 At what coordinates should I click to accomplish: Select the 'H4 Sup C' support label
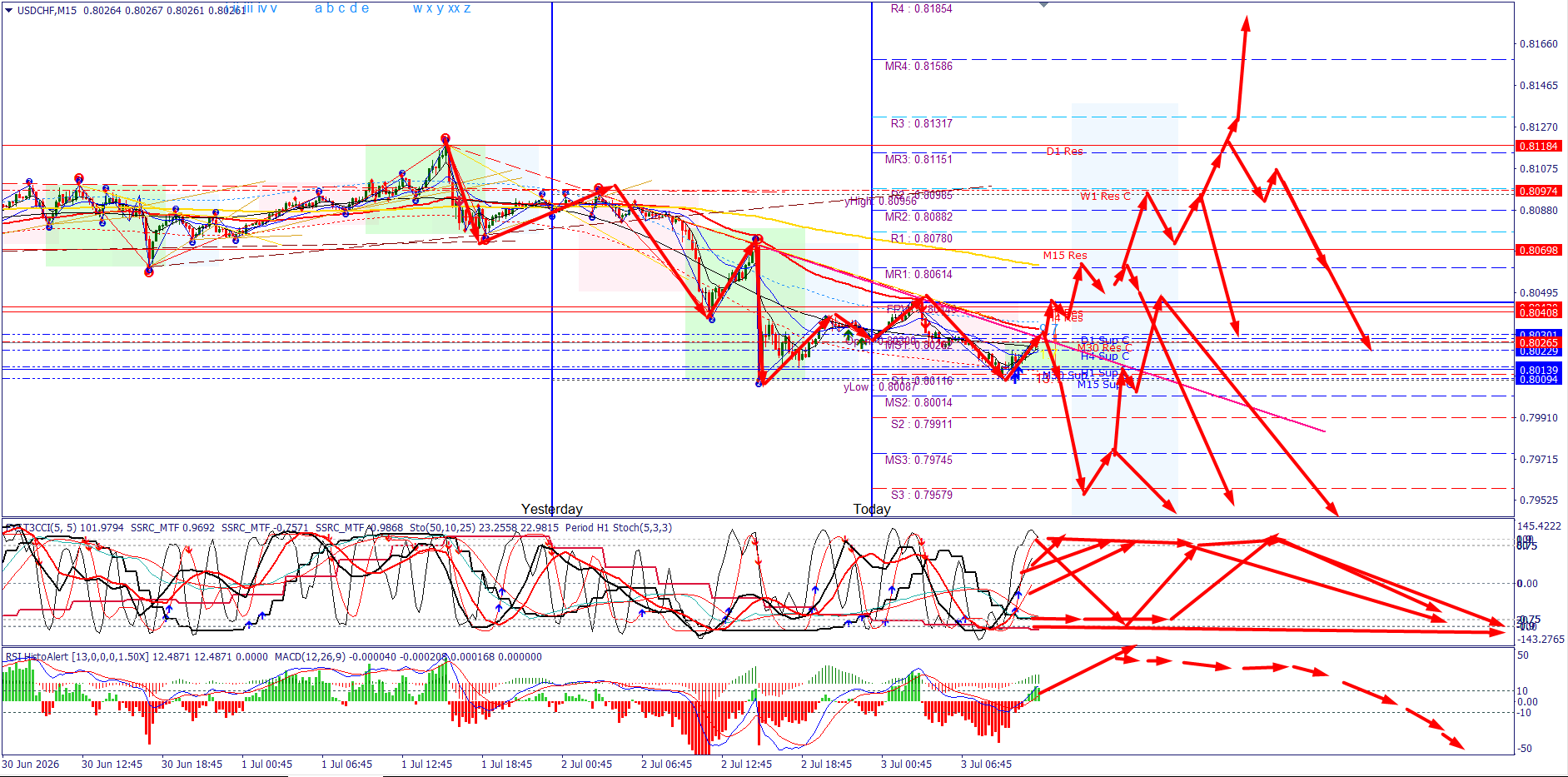pos(1104,356)
